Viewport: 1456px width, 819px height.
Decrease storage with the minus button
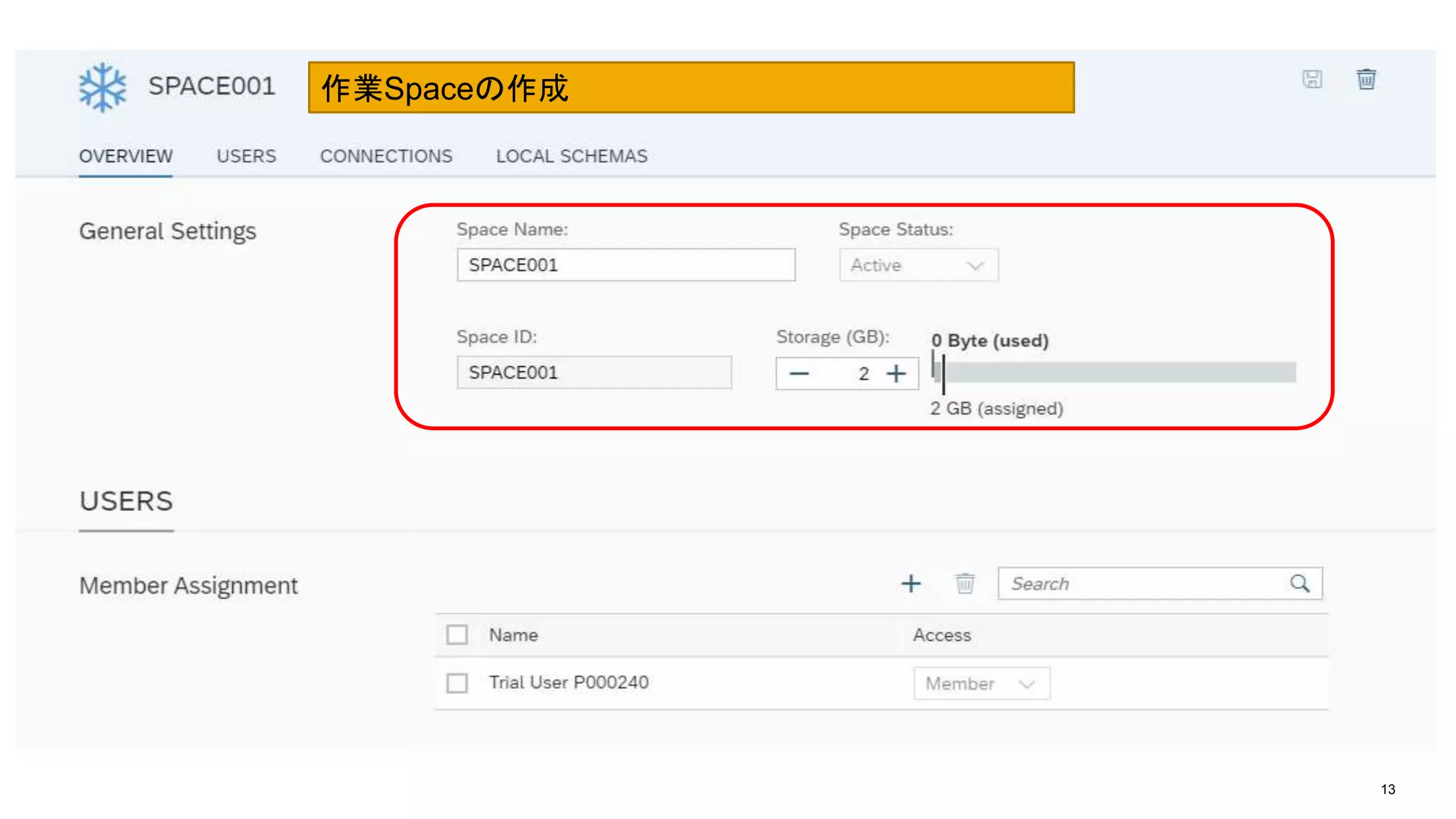799,373
